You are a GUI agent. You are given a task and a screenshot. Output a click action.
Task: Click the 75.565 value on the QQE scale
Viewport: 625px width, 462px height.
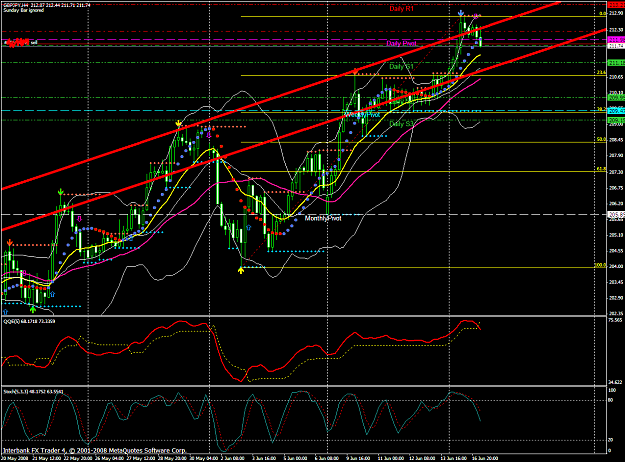click(x=616, y=320)
